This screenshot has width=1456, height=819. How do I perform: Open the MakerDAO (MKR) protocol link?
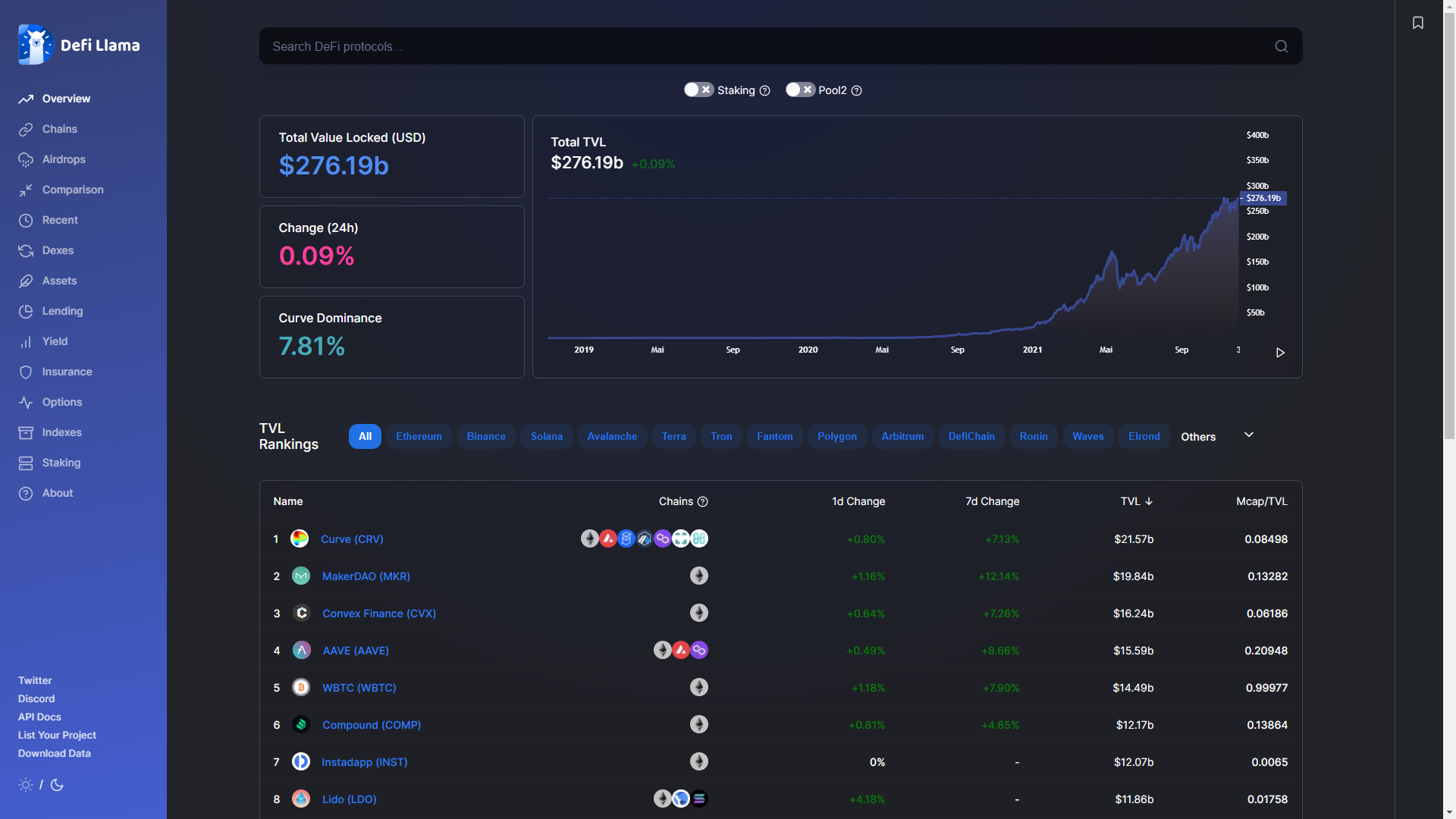click(x=366, y=576)
